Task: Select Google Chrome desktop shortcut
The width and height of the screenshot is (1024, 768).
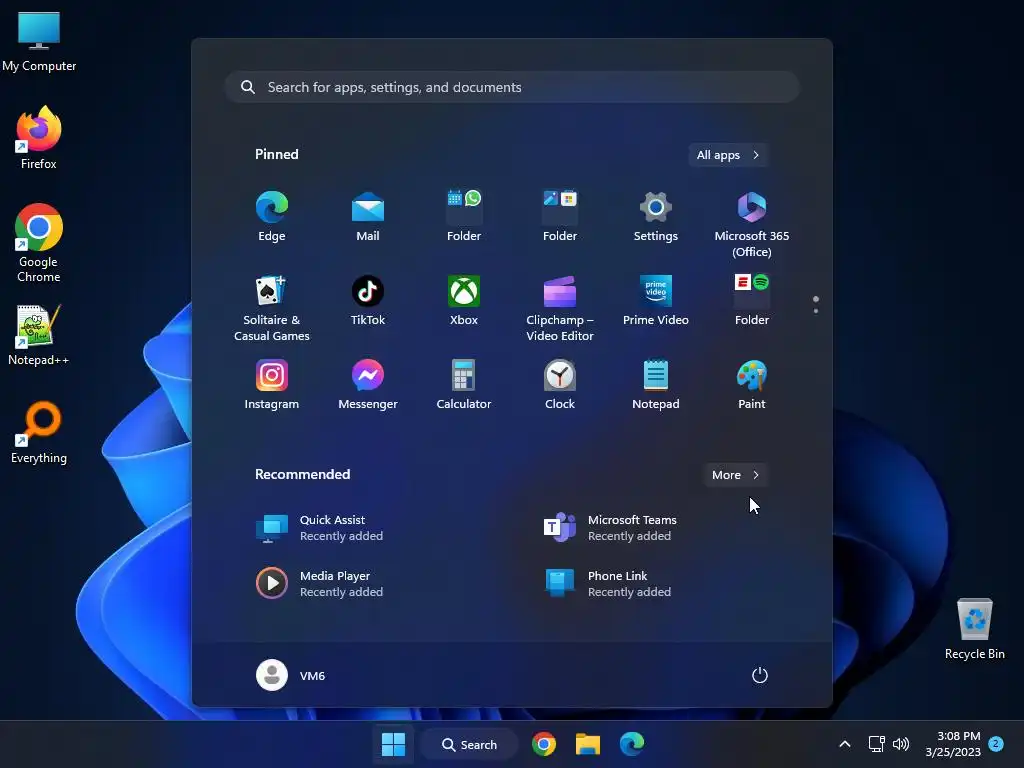Action: point(39,243)
